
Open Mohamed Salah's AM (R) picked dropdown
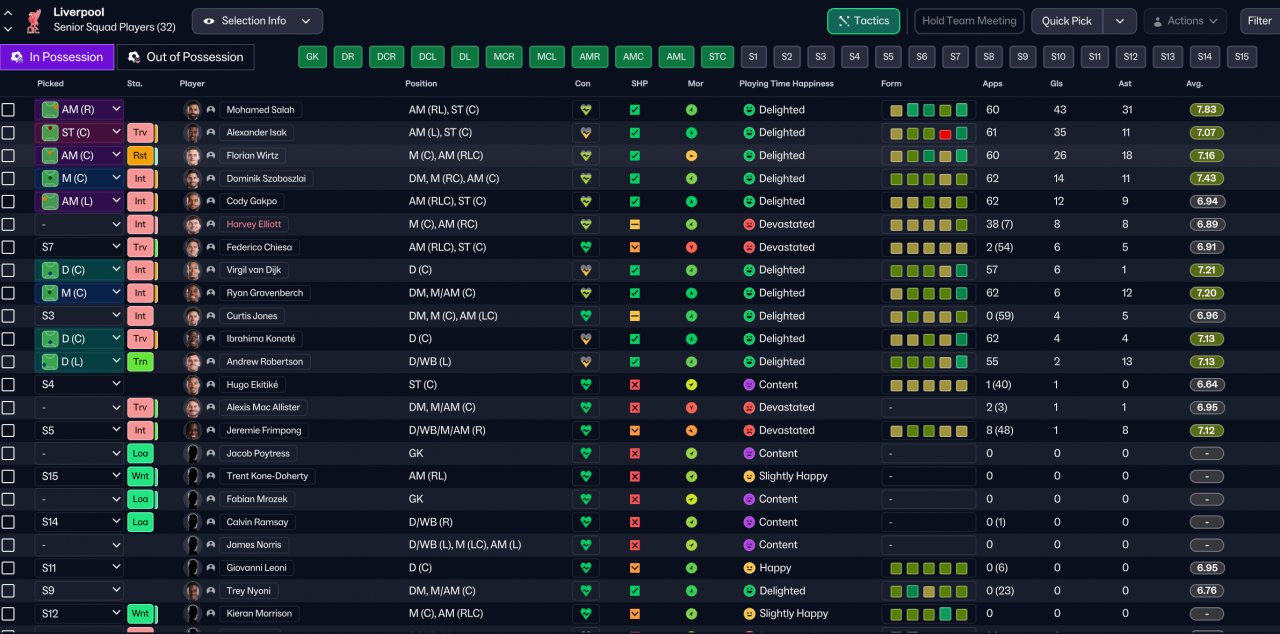coord(79,110)
